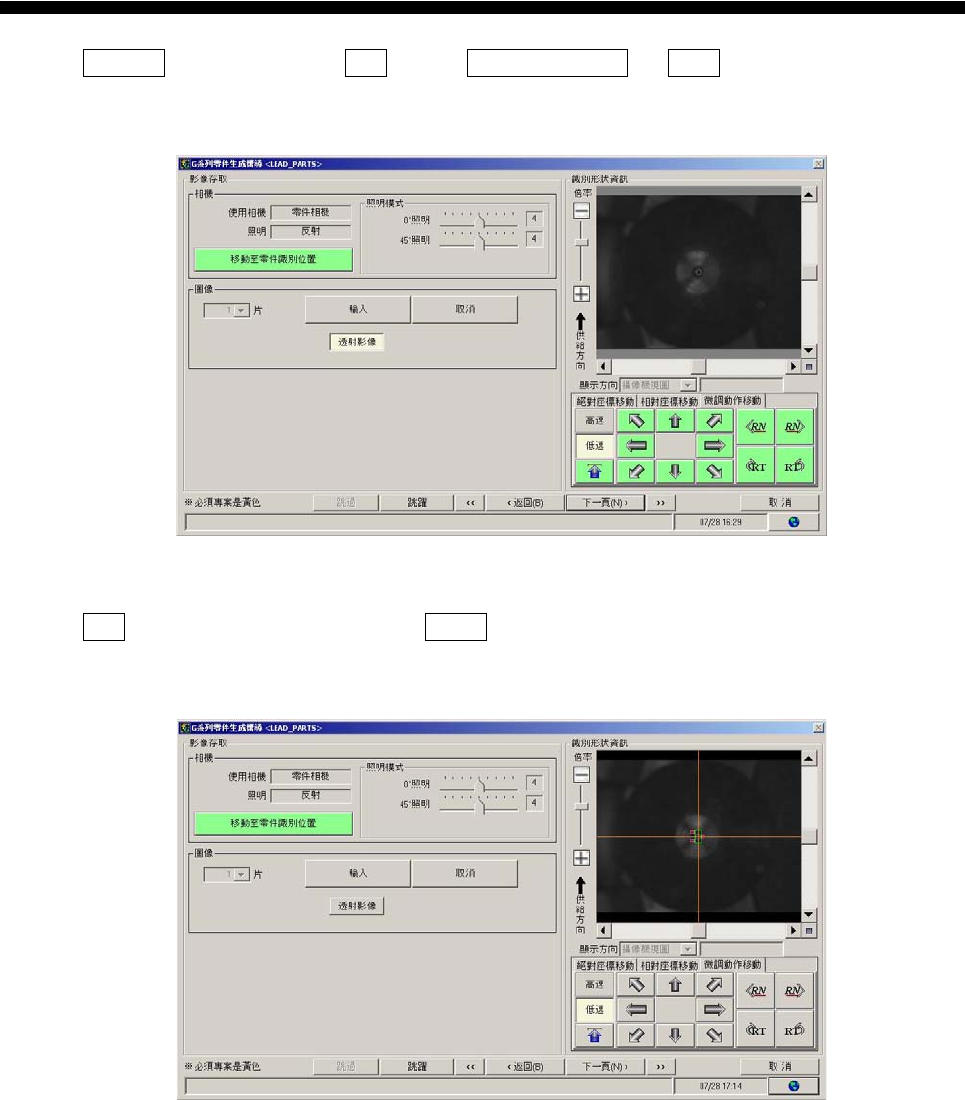
Task: Click globe icon in 16:29 window status bar
Action: click(793, 522)
